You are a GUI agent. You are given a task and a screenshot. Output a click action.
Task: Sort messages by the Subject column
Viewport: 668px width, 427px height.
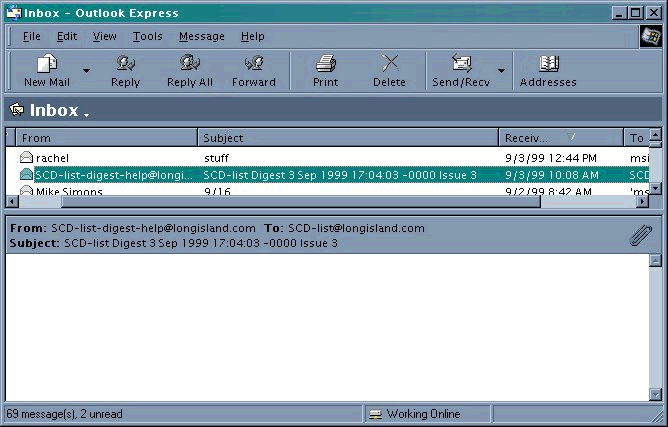tap(347, 138)
